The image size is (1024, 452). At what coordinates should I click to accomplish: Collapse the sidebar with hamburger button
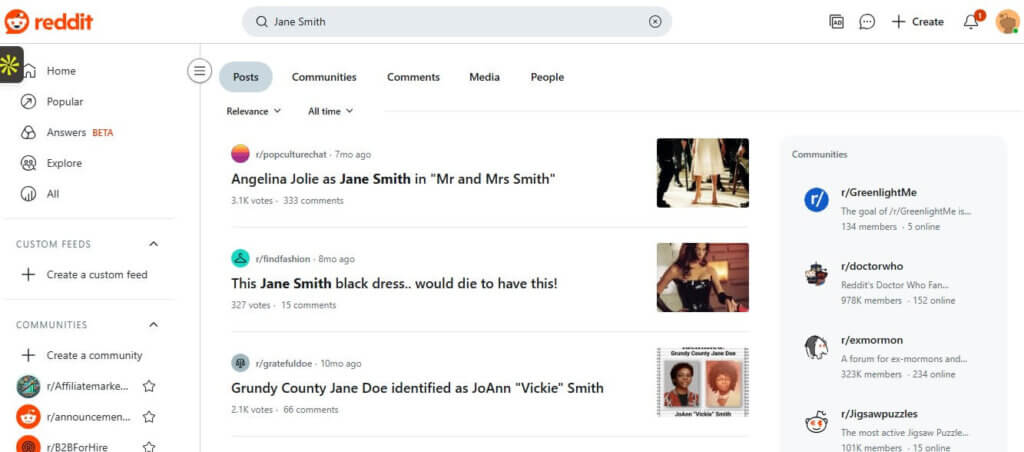point(199,71)
